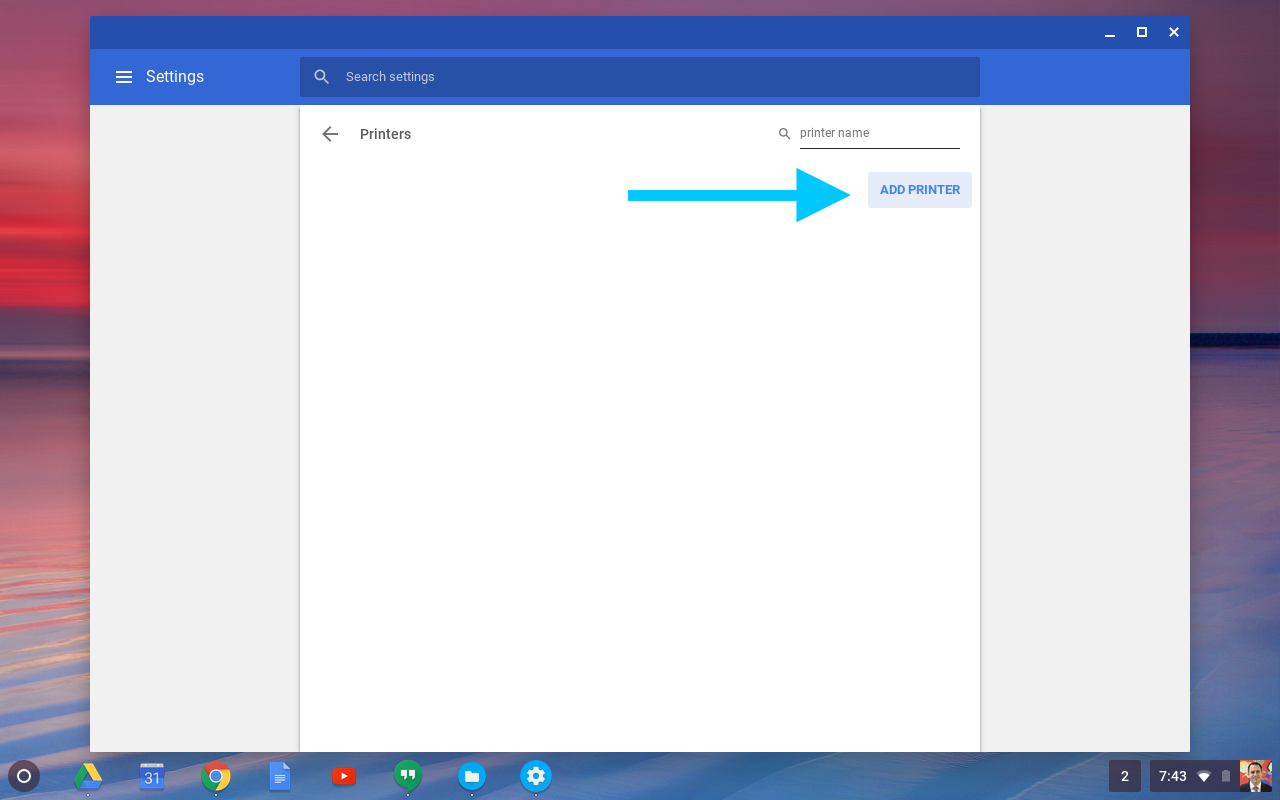The width and height of the screenshot is (1280, 800).
Task: Open the launcher from the shelf
Action: [x=24, y=776]
